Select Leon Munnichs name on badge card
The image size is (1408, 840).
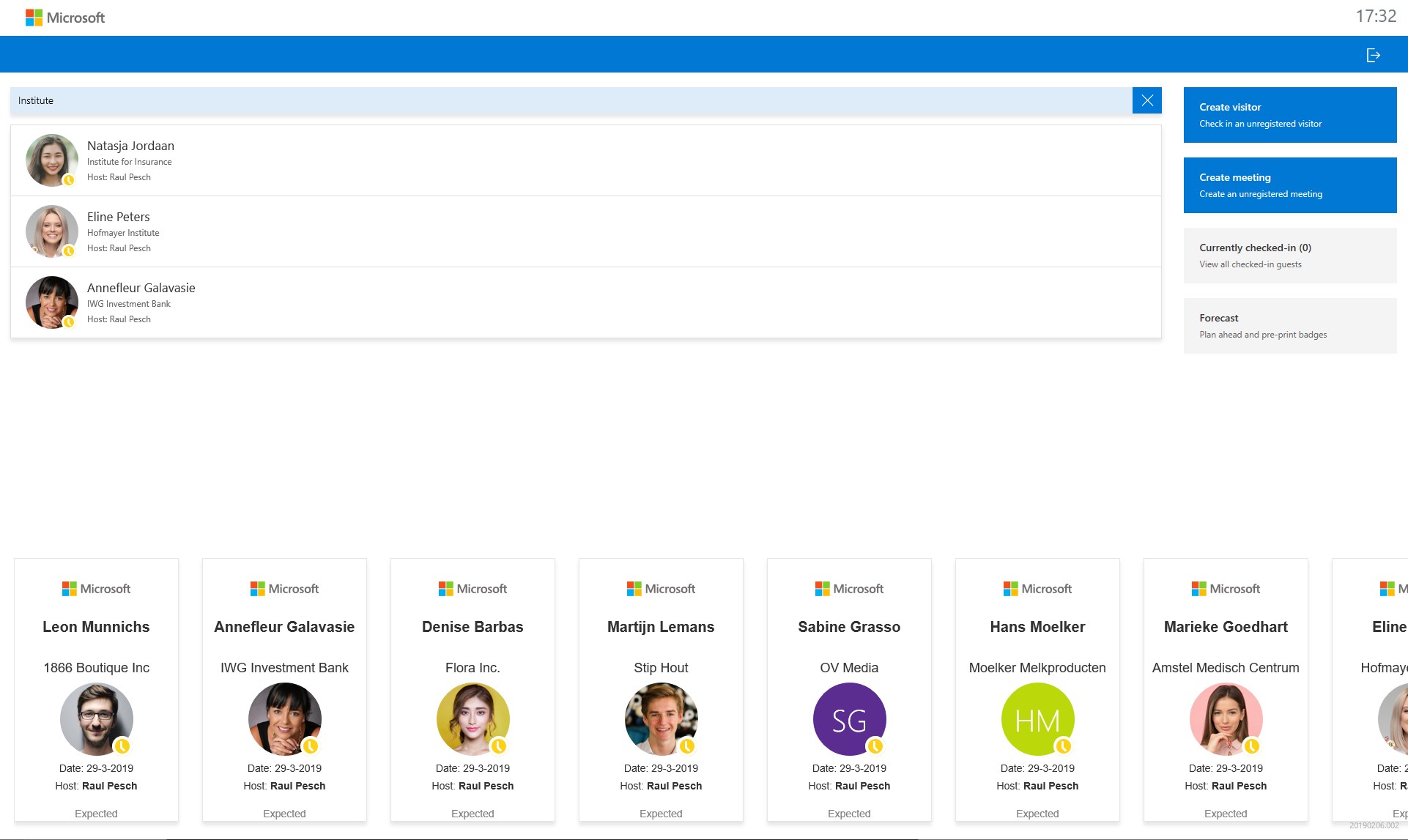[96, 627]
